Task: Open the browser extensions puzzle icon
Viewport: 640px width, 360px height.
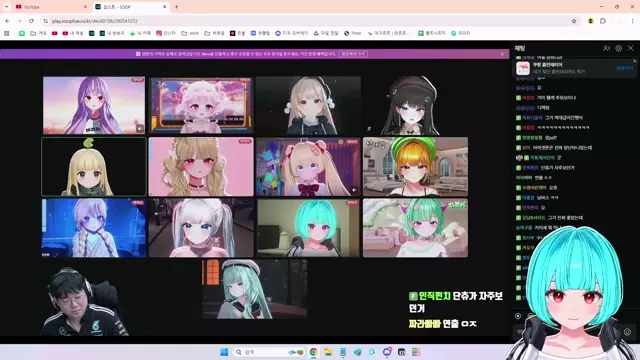Action: click(603, 21)
